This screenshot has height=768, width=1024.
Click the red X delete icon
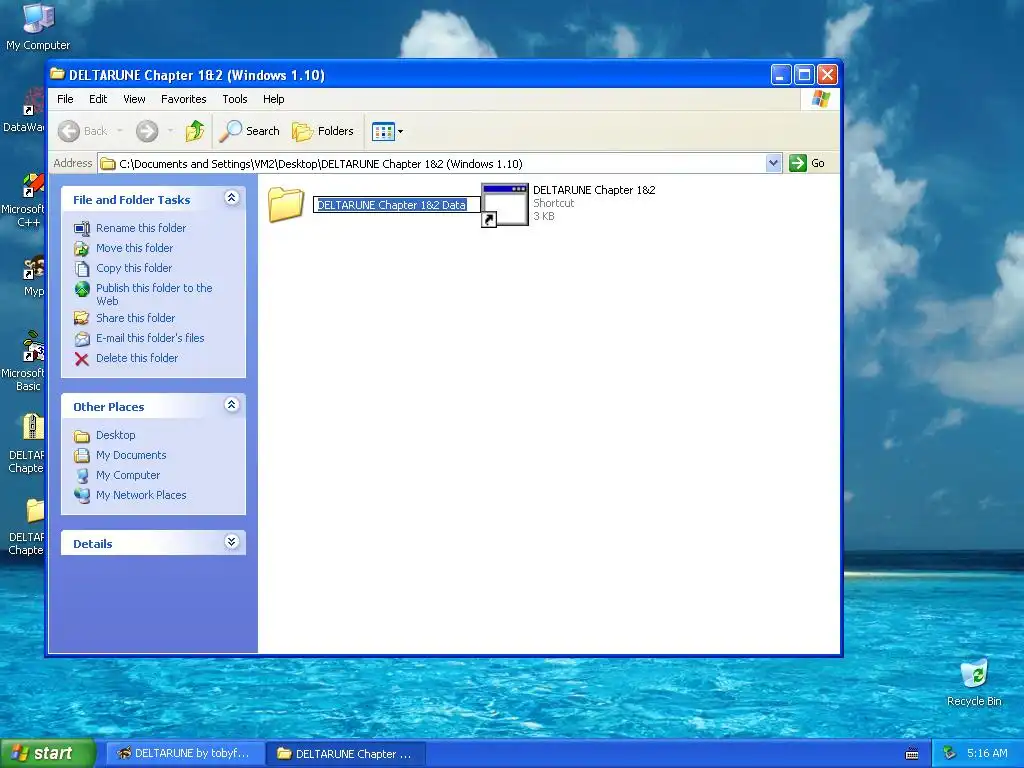(x=82, y=359)
